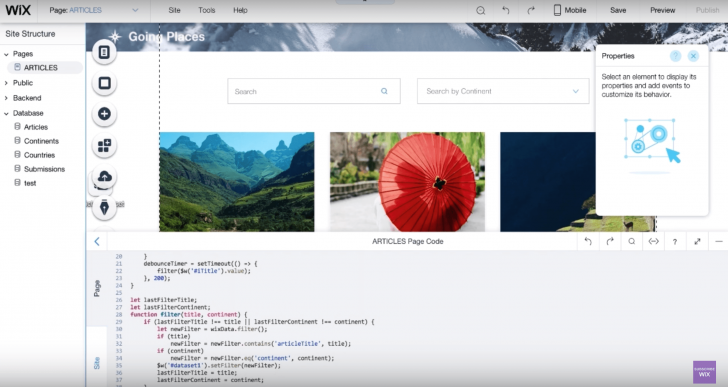
Task: Select the red umbrella thumbnail
Action: (x=407, y=181)
